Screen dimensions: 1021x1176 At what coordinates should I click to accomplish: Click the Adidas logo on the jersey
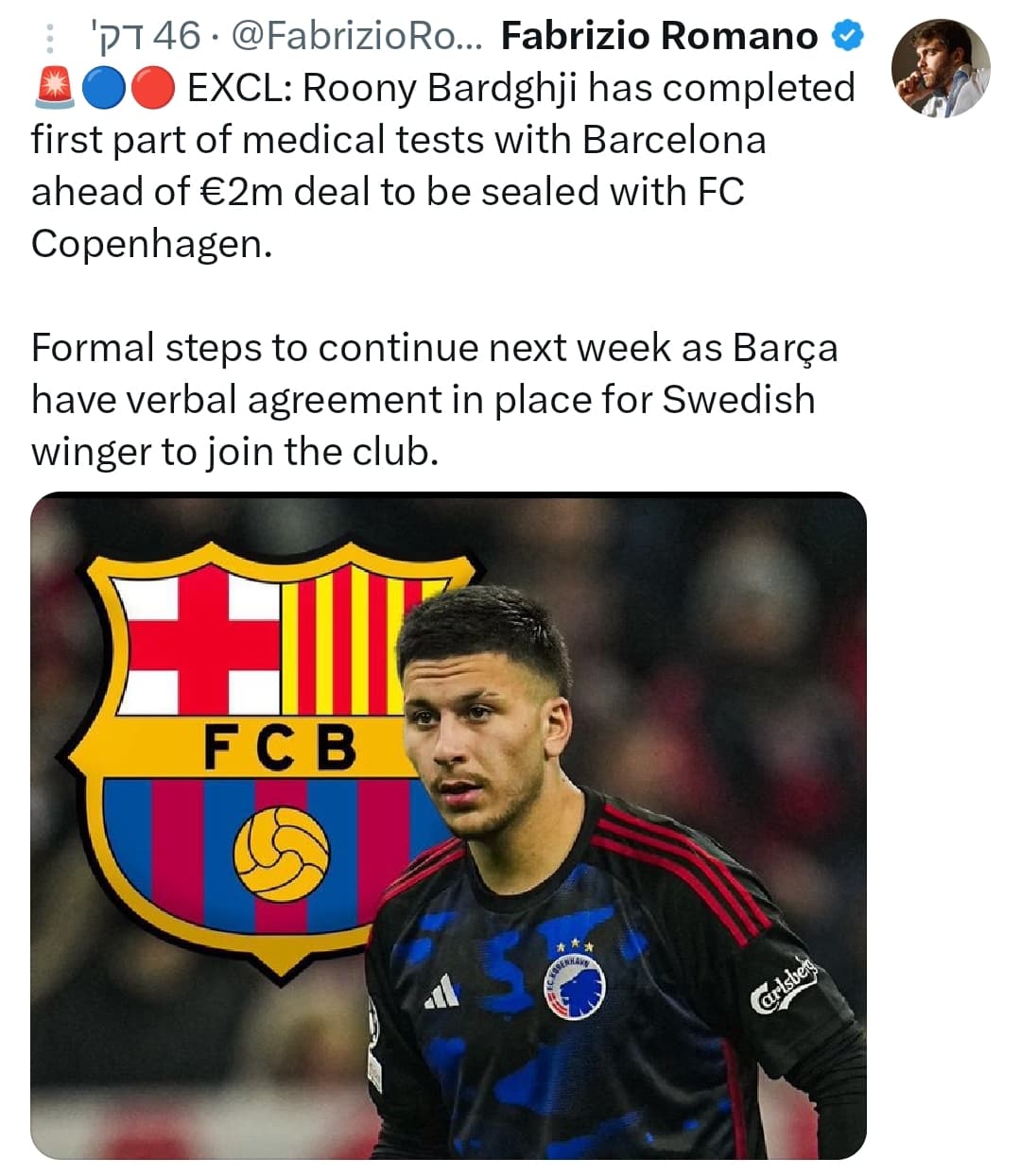click(x=441, y=993)
